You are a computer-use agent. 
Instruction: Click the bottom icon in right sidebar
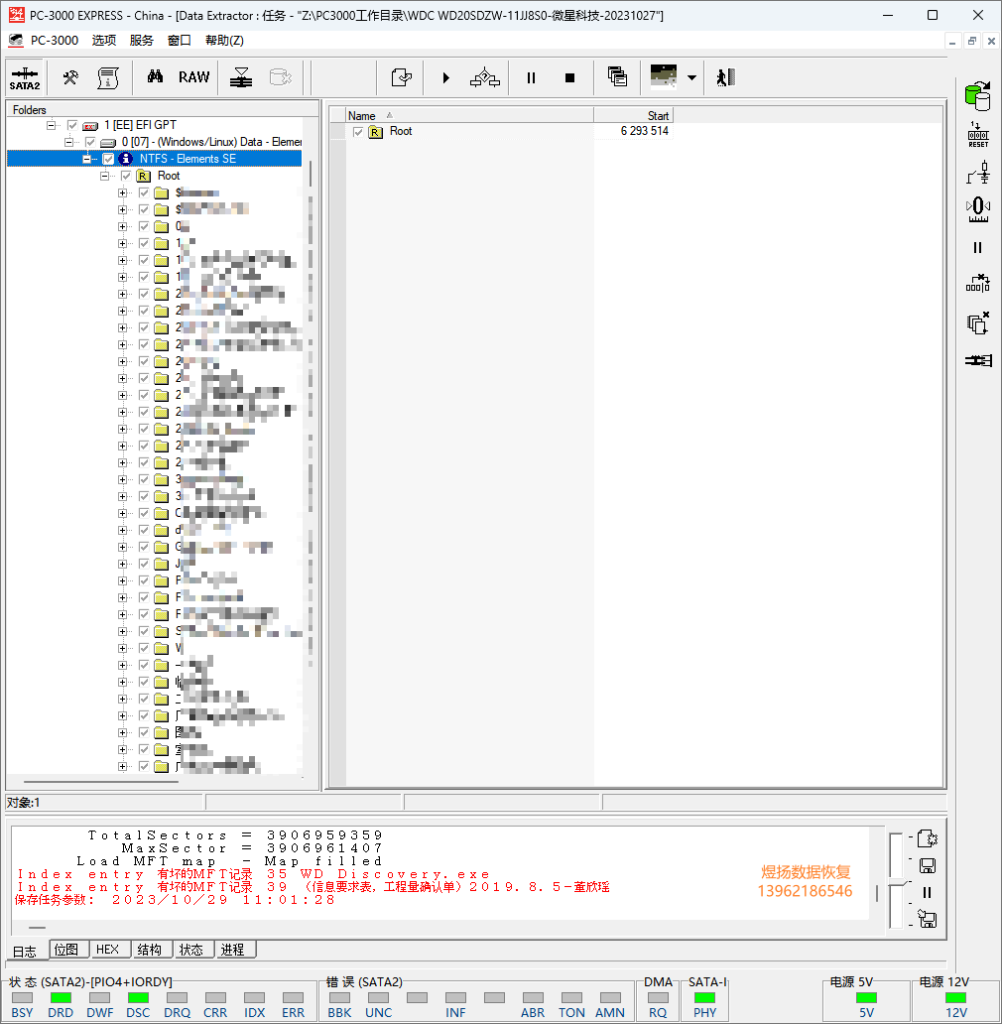click(x=978, y=360)
